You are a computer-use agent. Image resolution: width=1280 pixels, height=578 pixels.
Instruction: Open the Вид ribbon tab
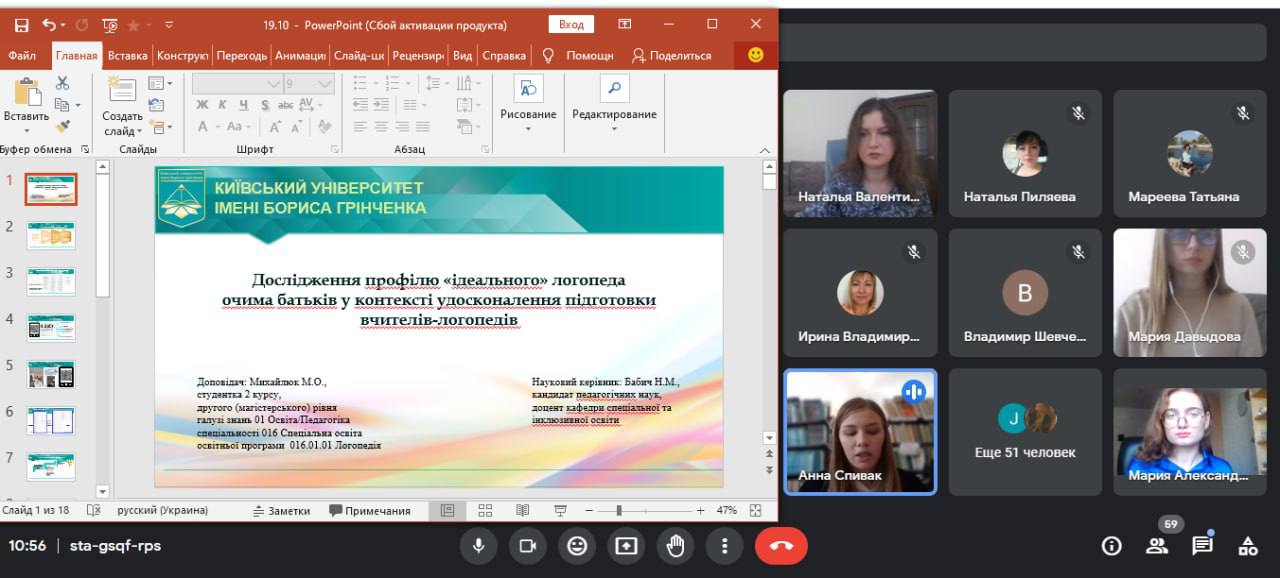[462, 56]
